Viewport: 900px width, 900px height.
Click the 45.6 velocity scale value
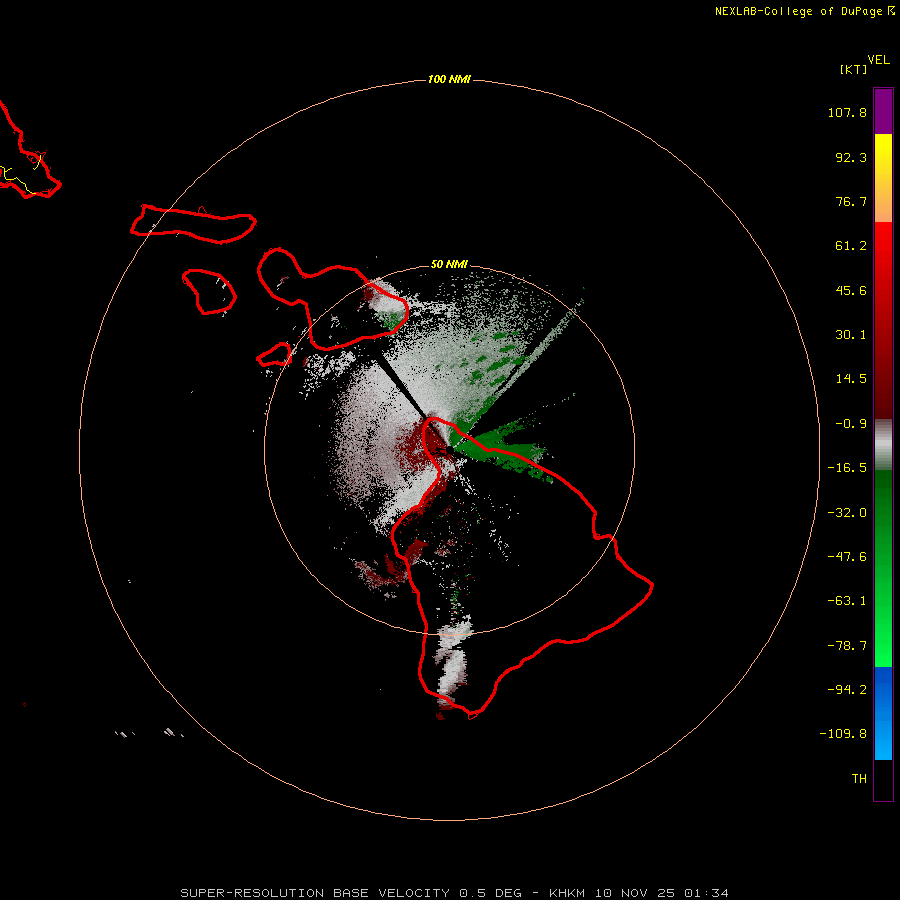[x=851, y=290]
